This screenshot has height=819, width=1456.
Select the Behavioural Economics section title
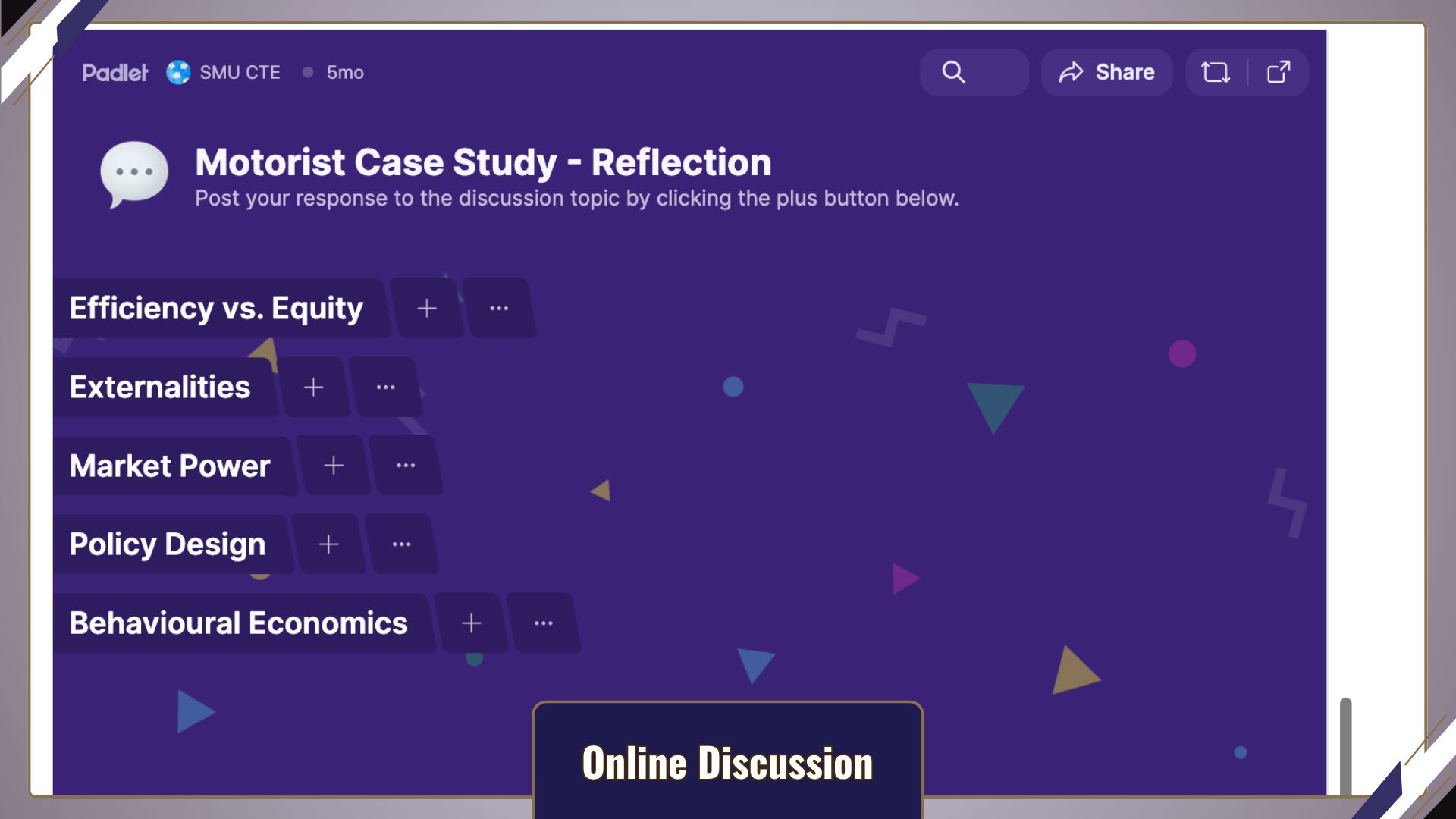[238, 623]
